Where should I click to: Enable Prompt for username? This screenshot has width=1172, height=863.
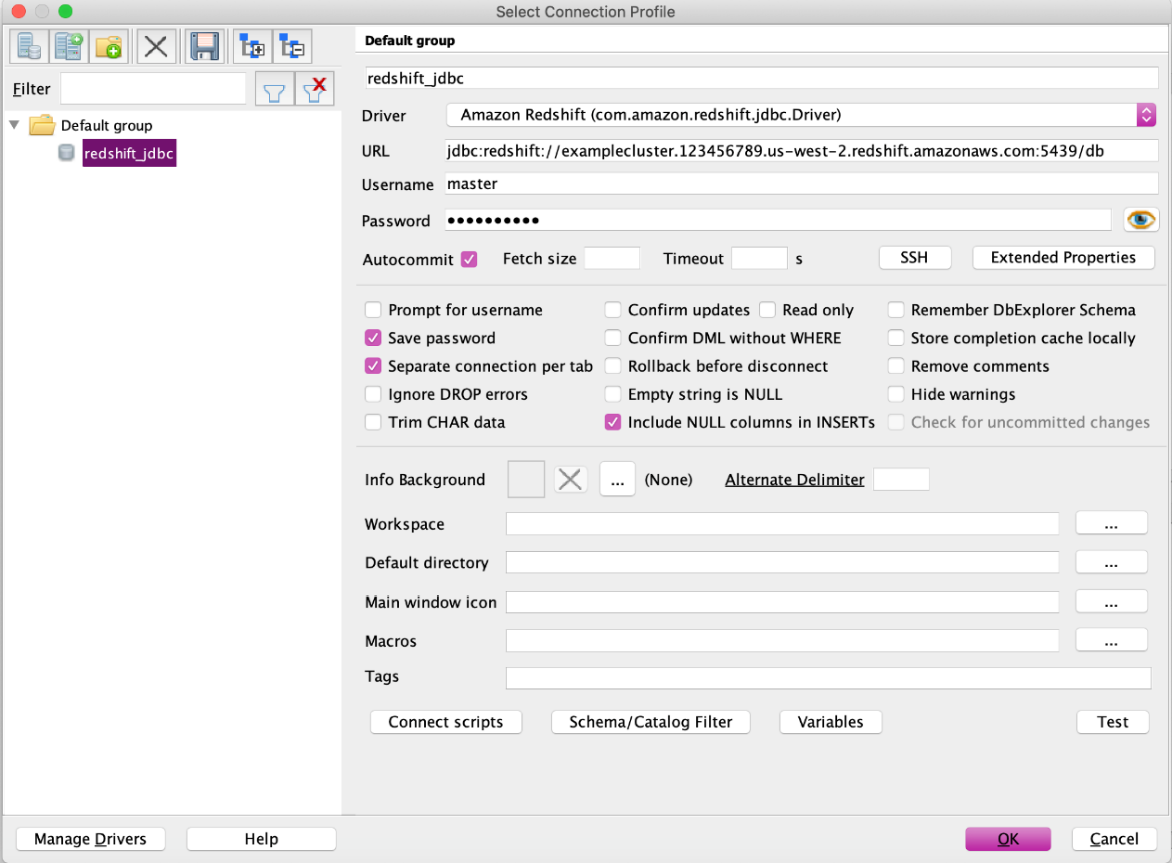[373, 310]
